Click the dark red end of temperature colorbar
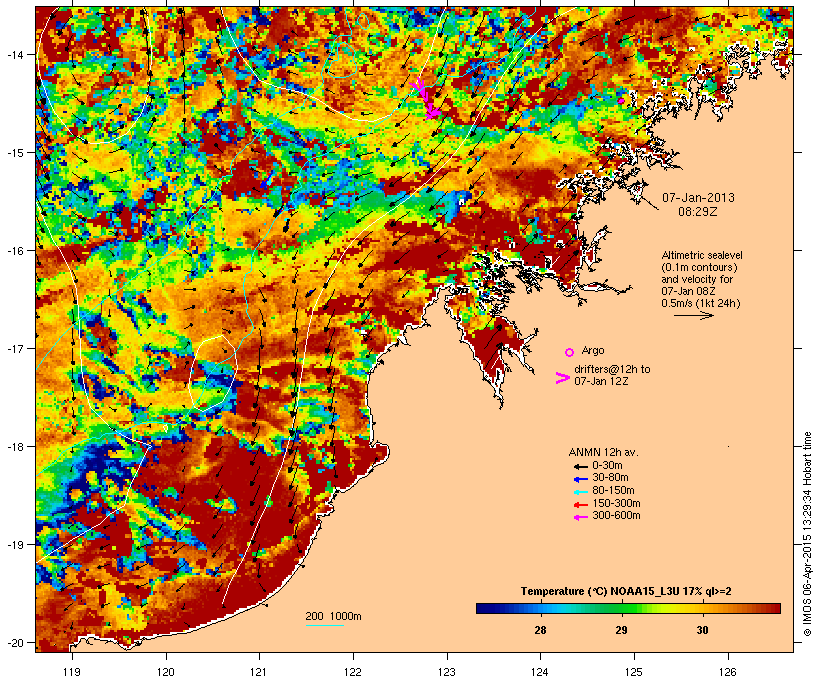 (775, 608)
